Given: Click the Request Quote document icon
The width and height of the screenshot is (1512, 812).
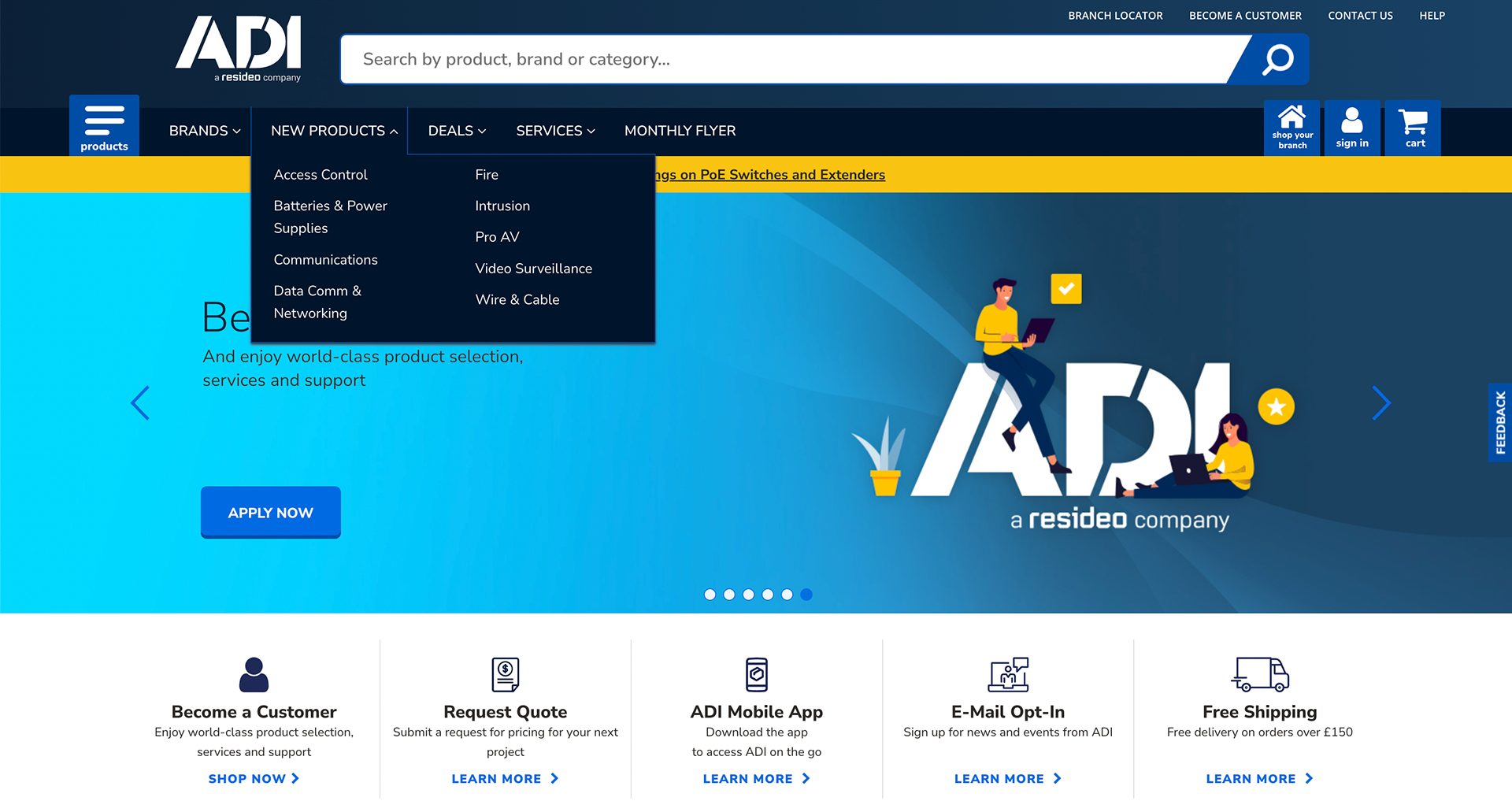Looking at the screenshot, I should 506,675.
